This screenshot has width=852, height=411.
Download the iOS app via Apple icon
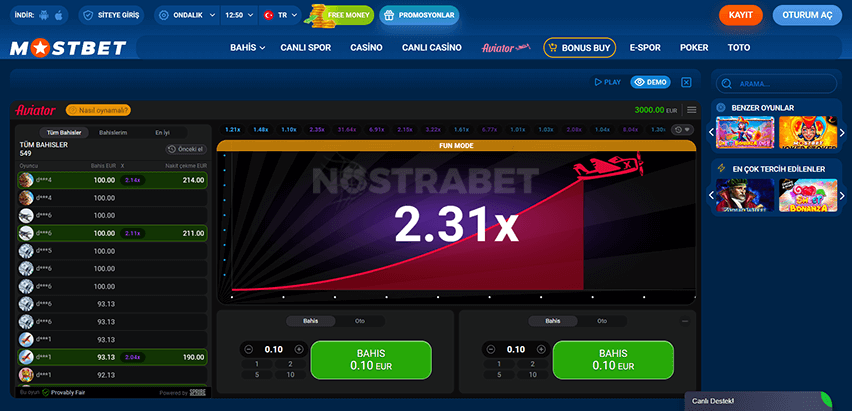58,15
